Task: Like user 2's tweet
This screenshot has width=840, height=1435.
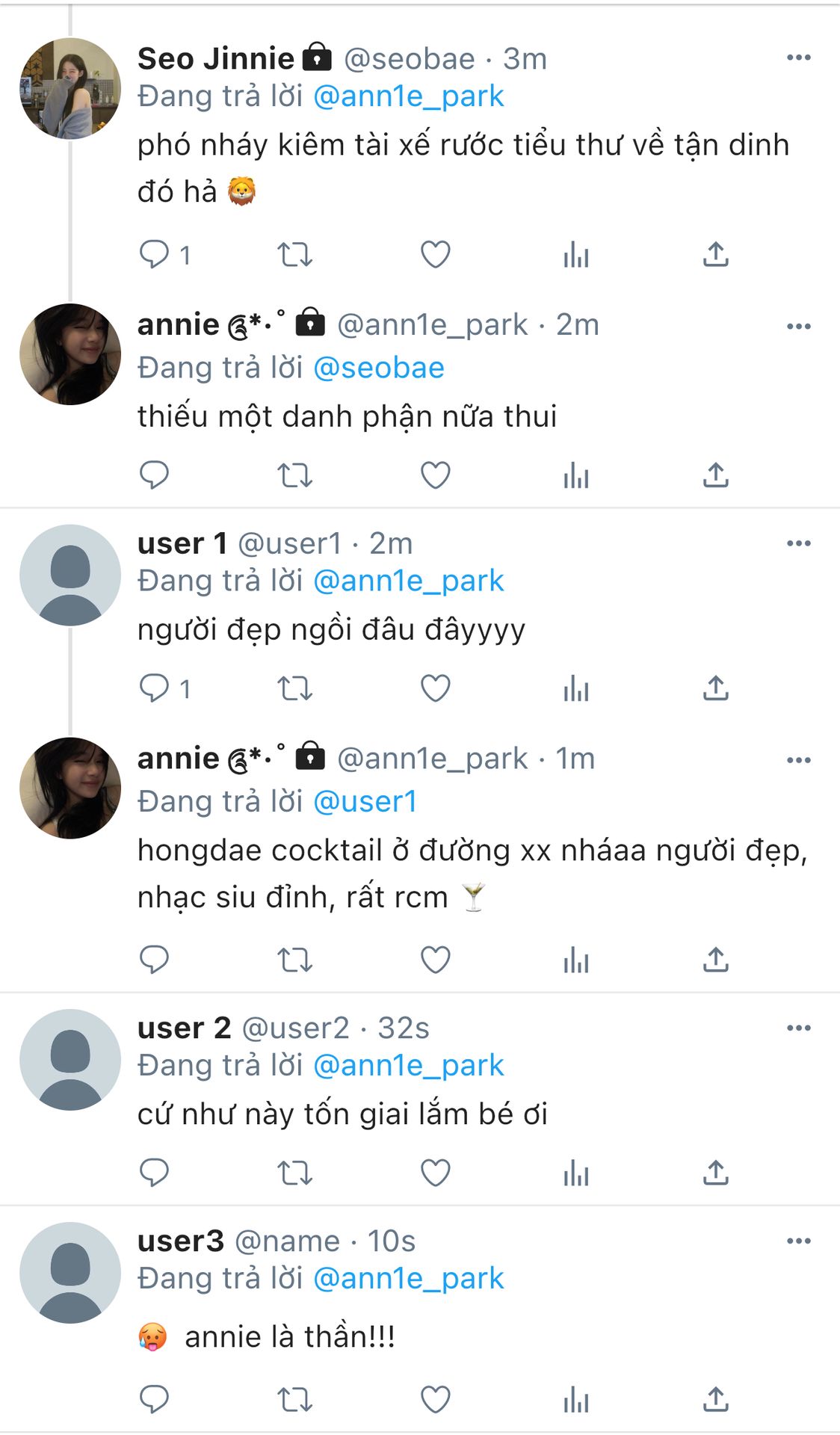Action: 435,1173
